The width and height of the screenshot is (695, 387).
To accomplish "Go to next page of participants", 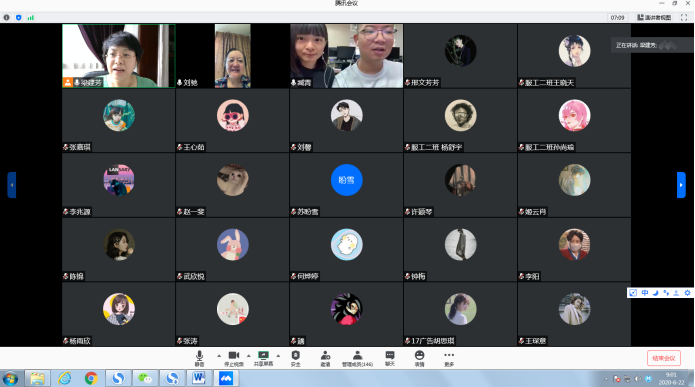I will [x=681, y=185].
